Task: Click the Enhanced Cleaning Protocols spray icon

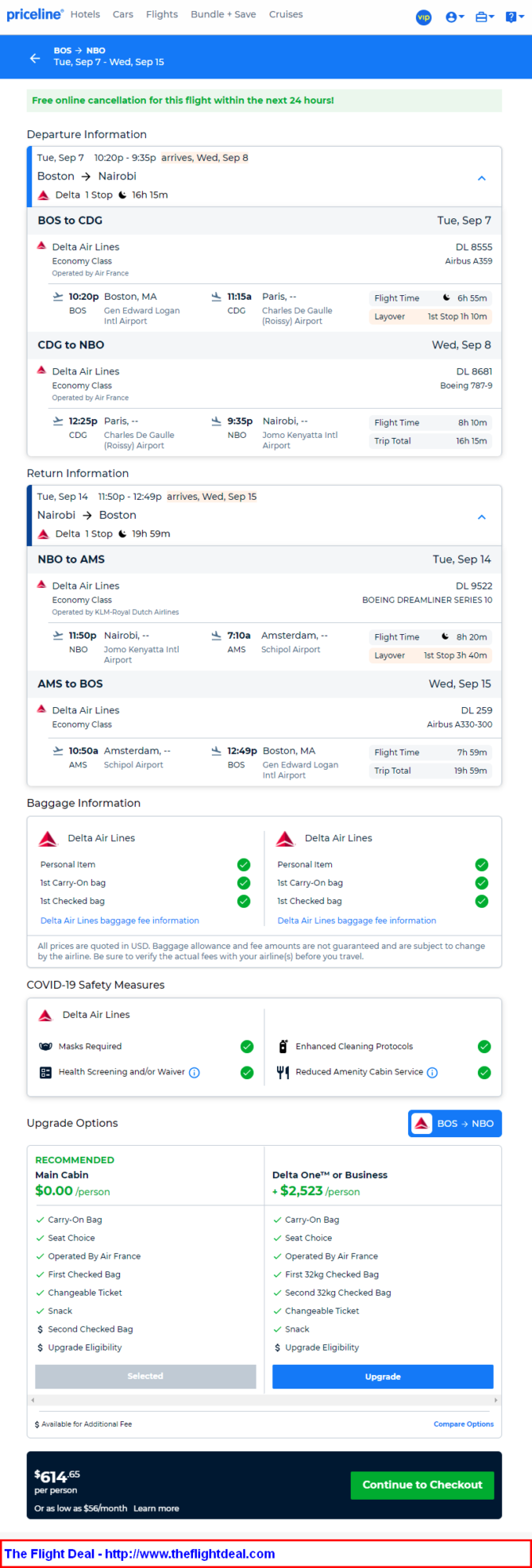Action: pyautogui.click(x=283, y=1047)
